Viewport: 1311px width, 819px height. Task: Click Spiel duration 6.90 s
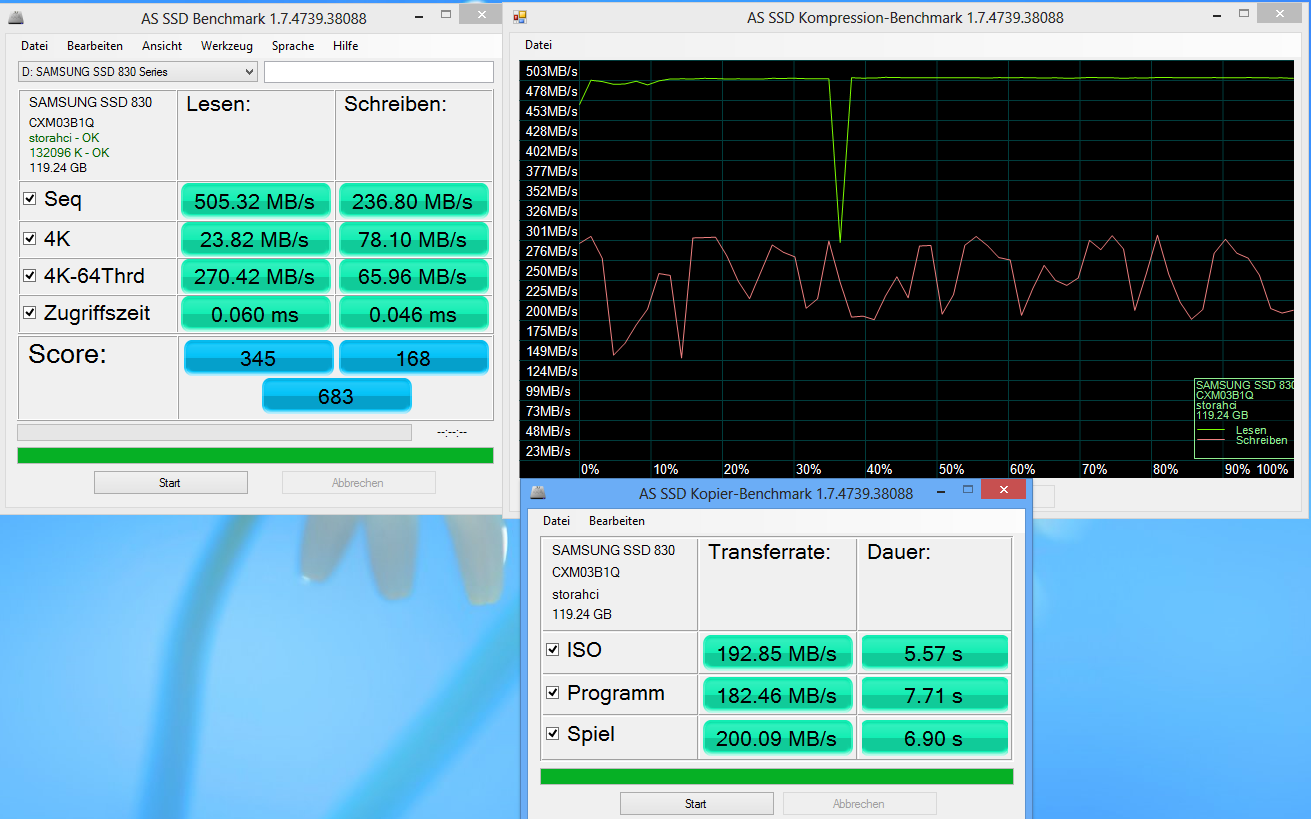(x=934, y=738)
